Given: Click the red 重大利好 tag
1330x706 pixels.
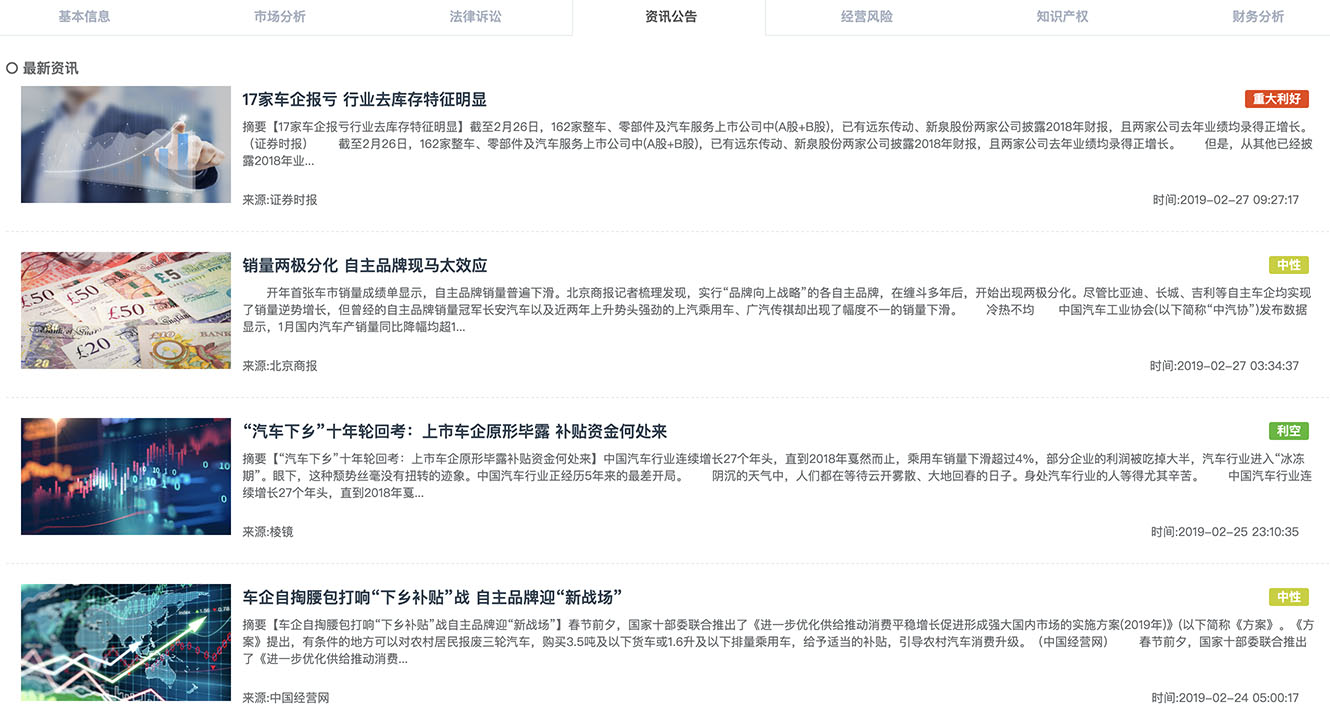Looking at the screenshot, I should point(1276,99).
